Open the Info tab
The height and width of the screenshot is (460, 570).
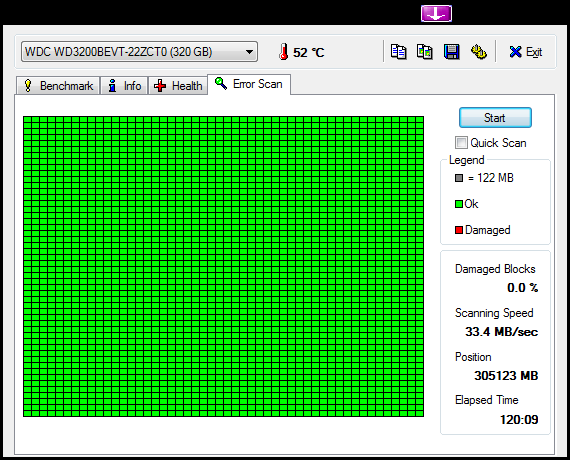pyautogui.click(x=124, y=86)
